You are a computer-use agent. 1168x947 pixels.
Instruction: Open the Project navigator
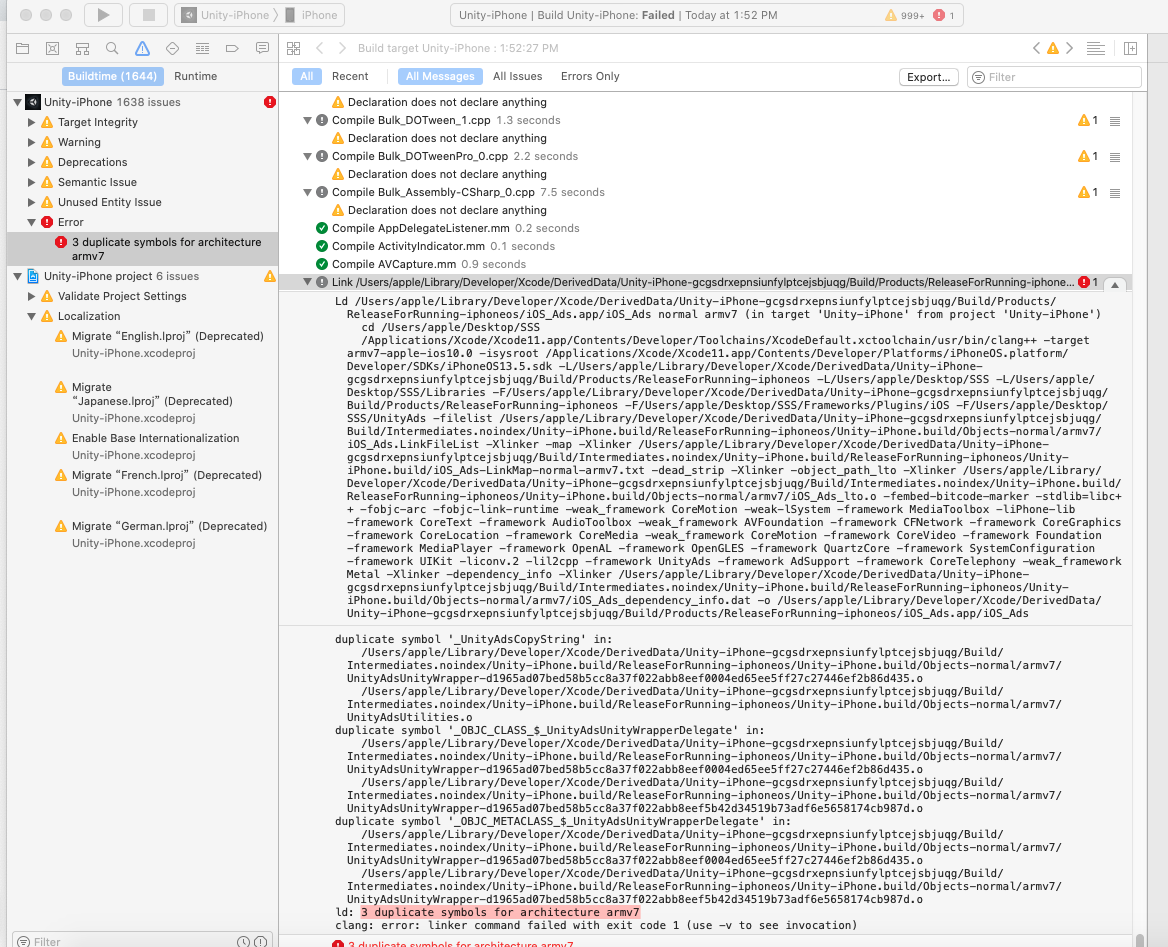24,48
